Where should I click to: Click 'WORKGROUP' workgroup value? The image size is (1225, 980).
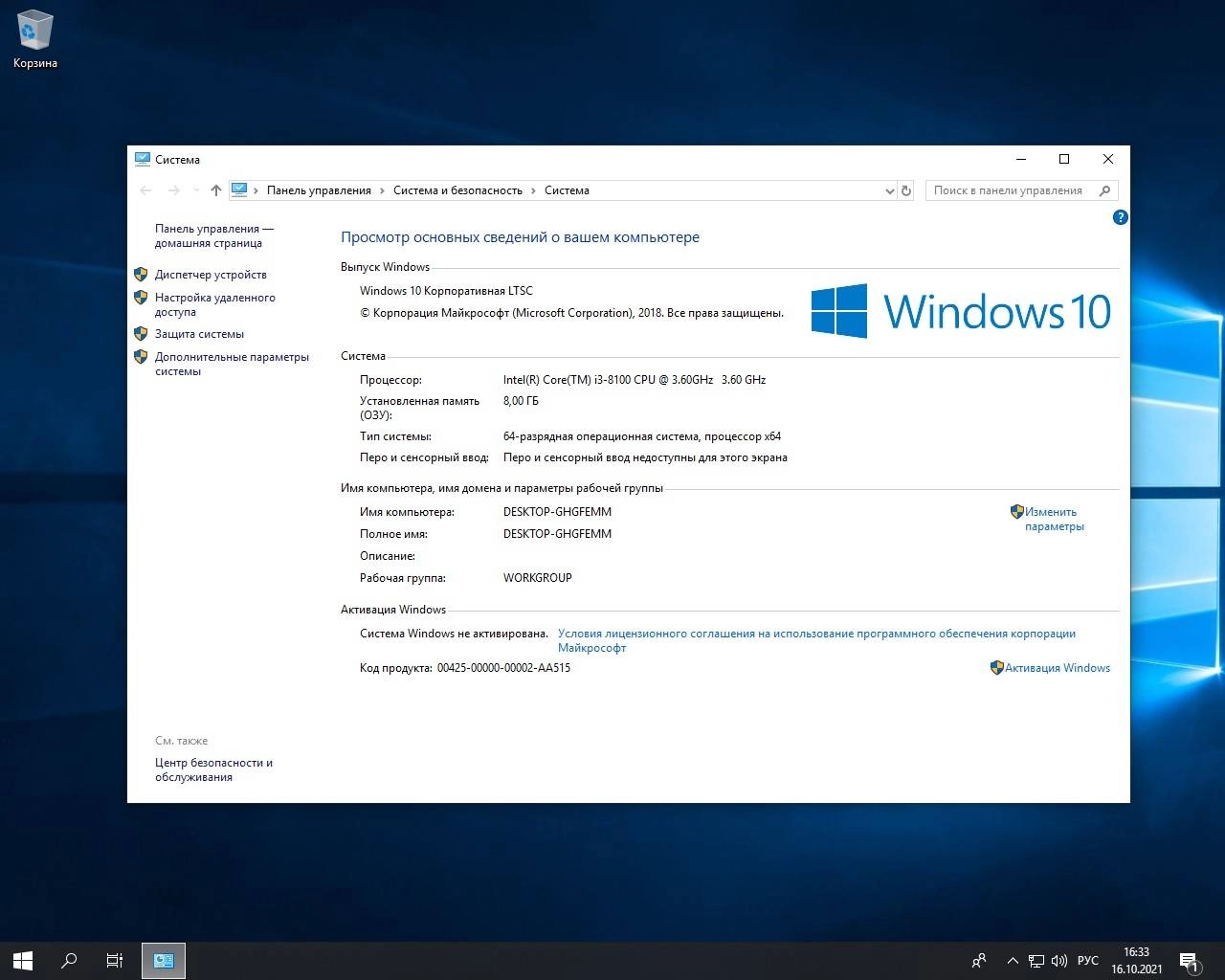coord(538,578)
